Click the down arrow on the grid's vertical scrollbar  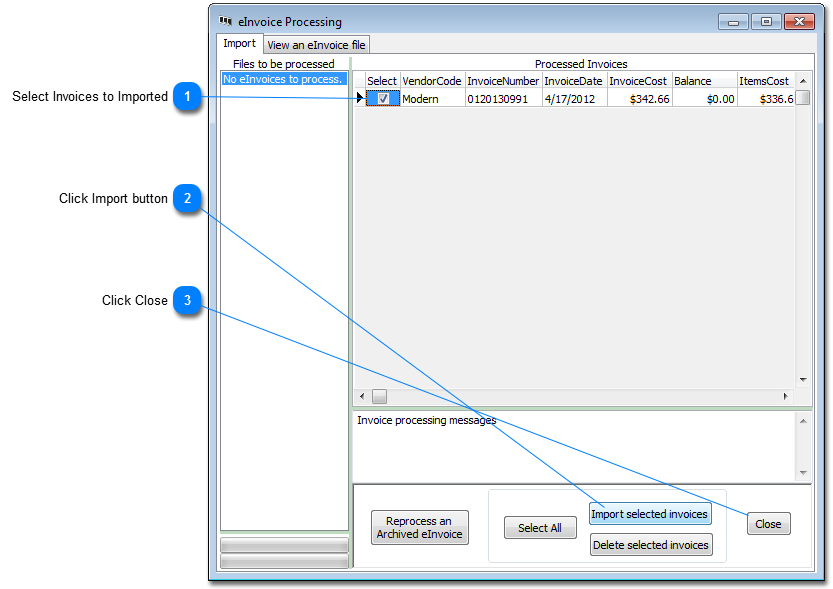[803, 379]
